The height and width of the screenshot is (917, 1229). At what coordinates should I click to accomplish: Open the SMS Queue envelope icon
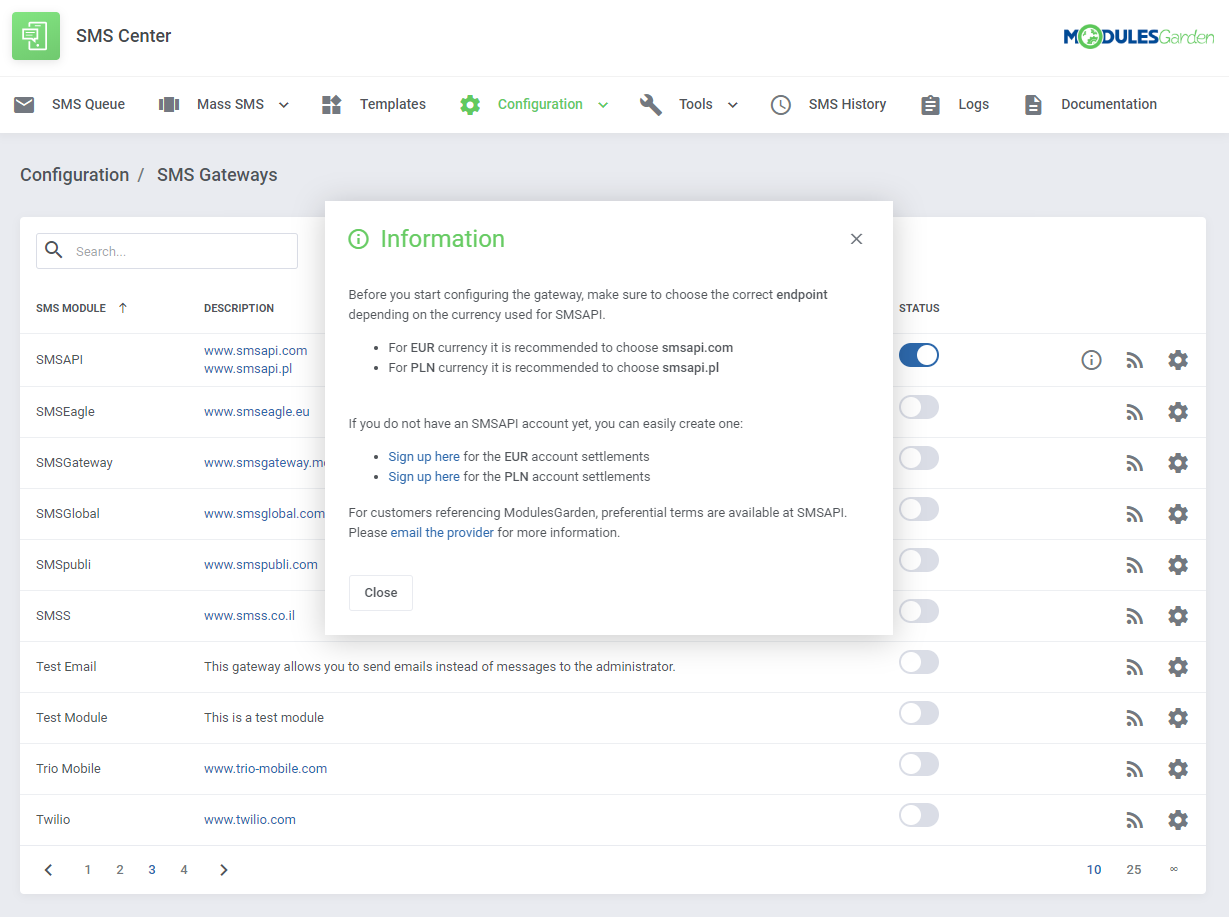pos(24,104)
